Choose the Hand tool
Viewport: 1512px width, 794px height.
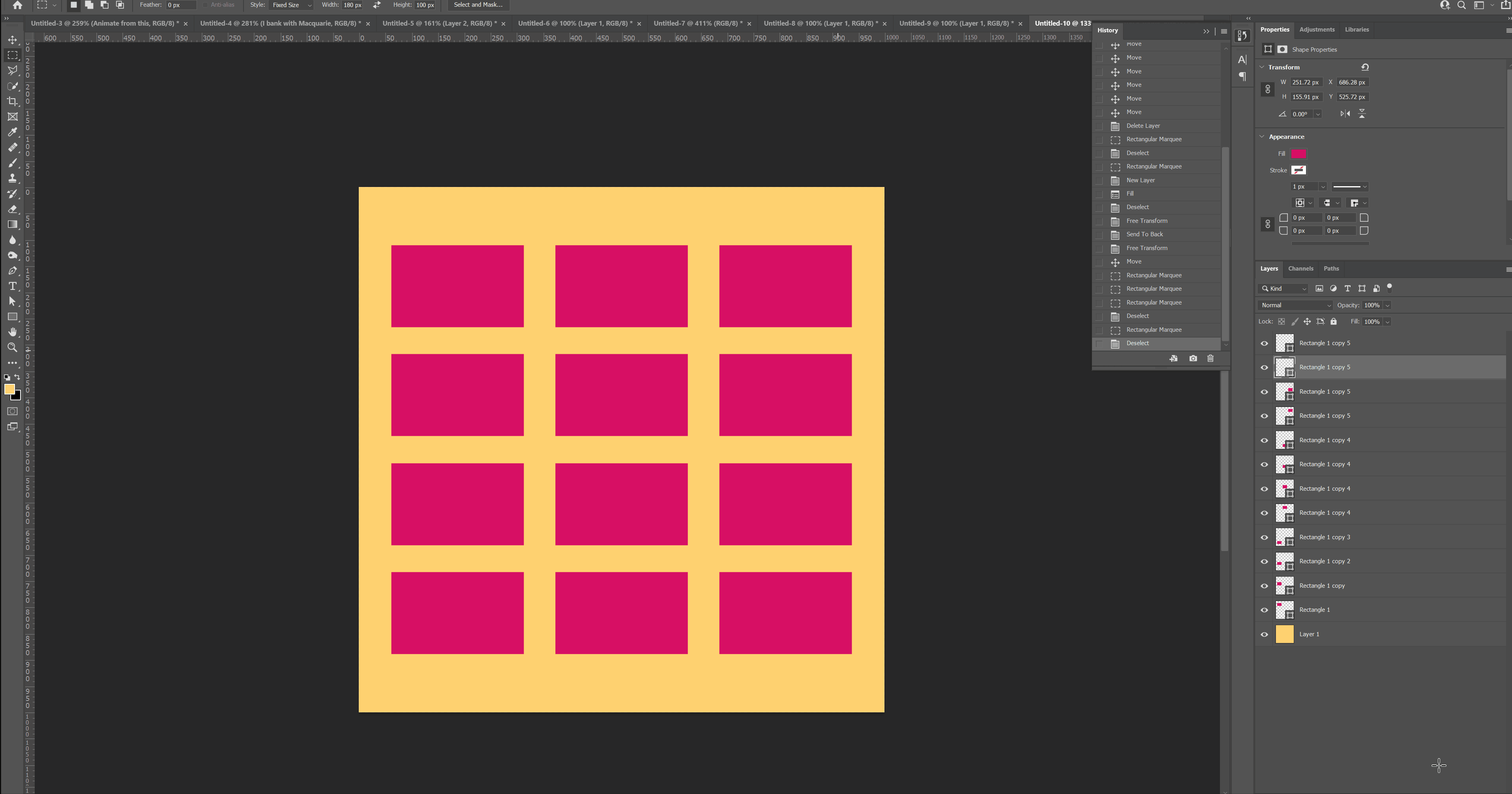(12, 332)
